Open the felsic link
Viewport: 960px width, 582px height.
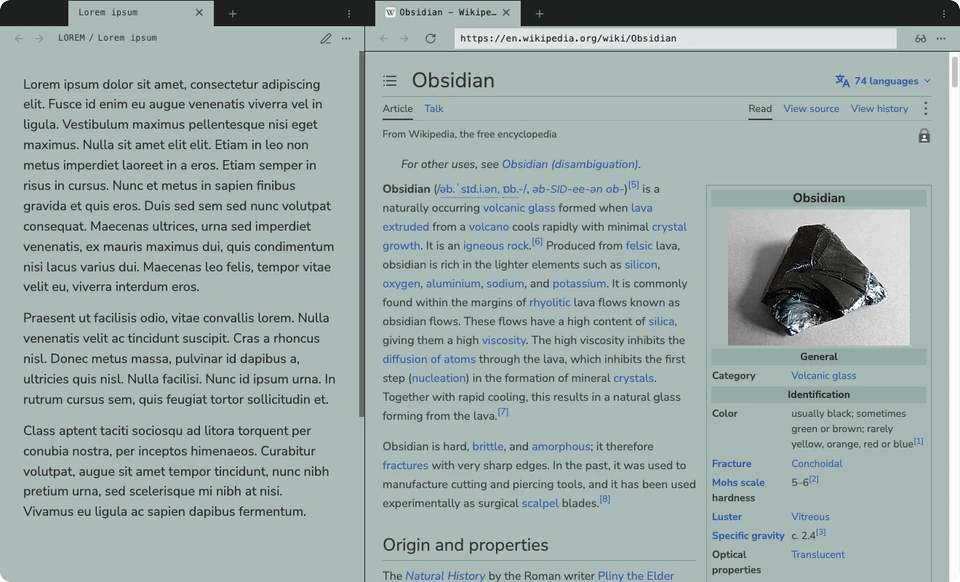pos(639,245)
